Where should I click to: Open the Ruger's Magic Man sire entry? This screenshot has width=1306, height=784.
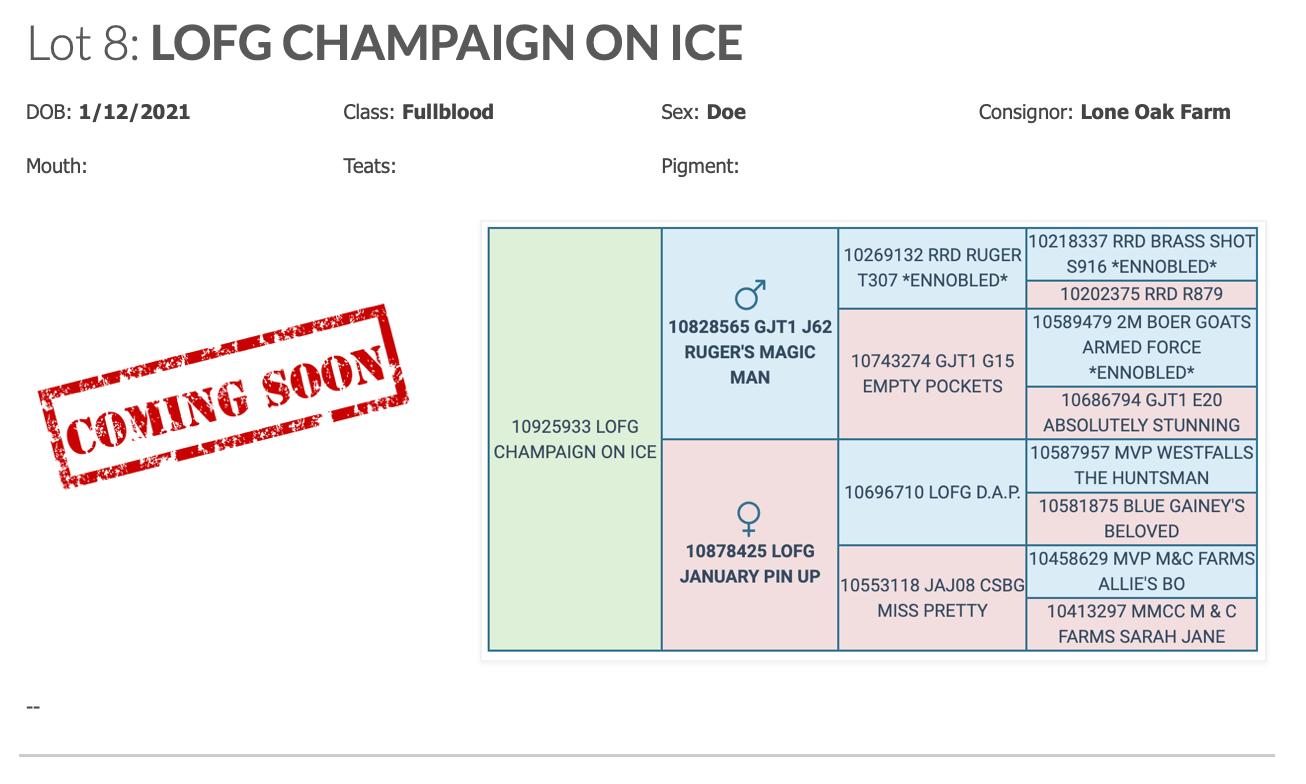[x=750, y=352]
